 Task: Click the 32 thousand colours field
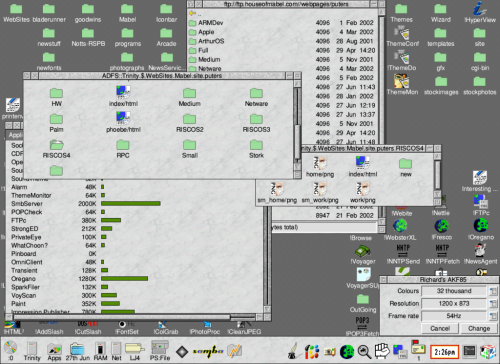point(454,291)
